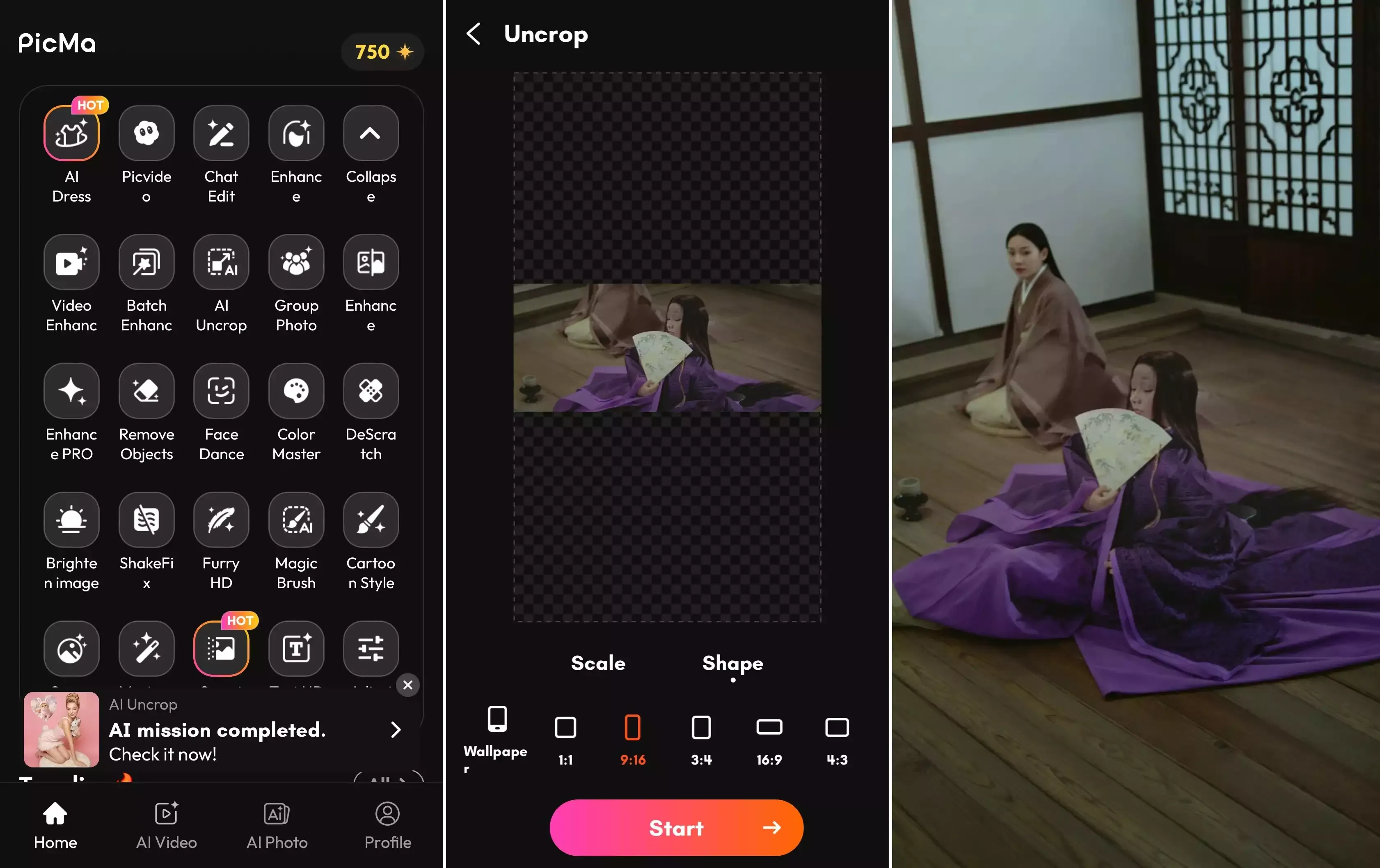1380x868 pixels.
Task: Switch to the AI Video tab
Action: [166, 826]
